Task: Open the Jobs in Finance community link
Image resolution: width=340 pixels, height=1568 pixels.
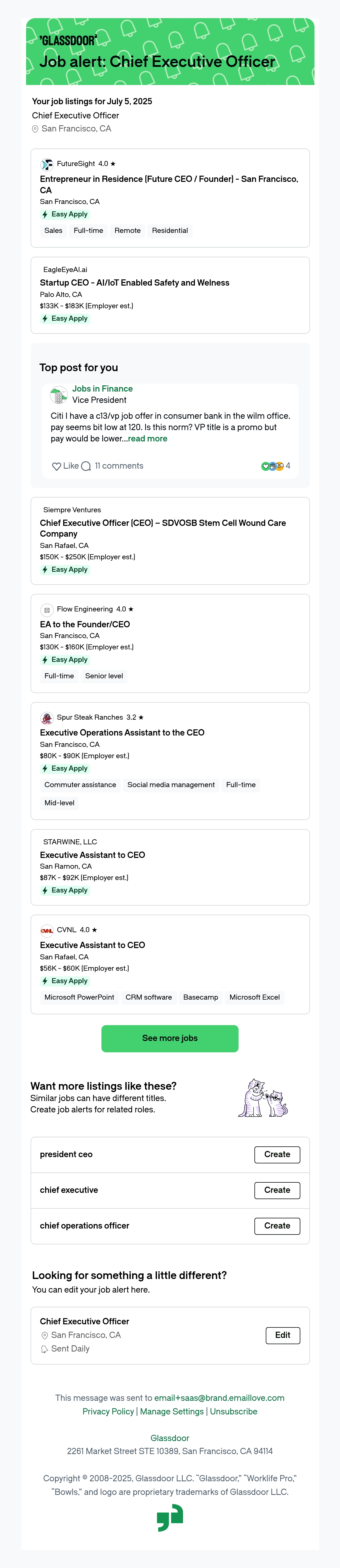Action: coord(102,389)
